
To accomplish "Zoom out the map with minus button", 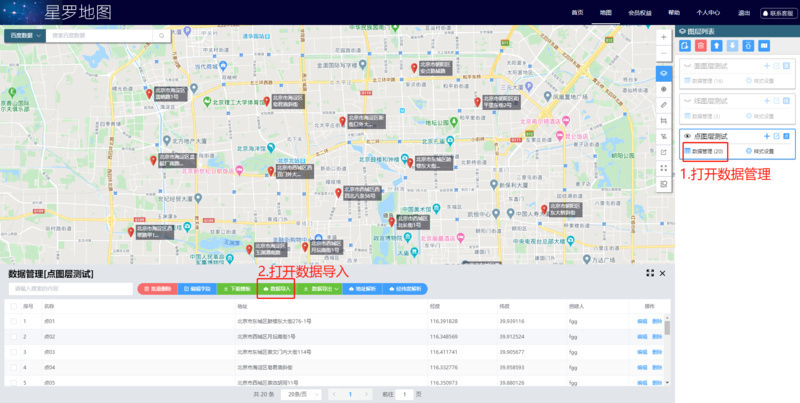I will pos(663,53).
